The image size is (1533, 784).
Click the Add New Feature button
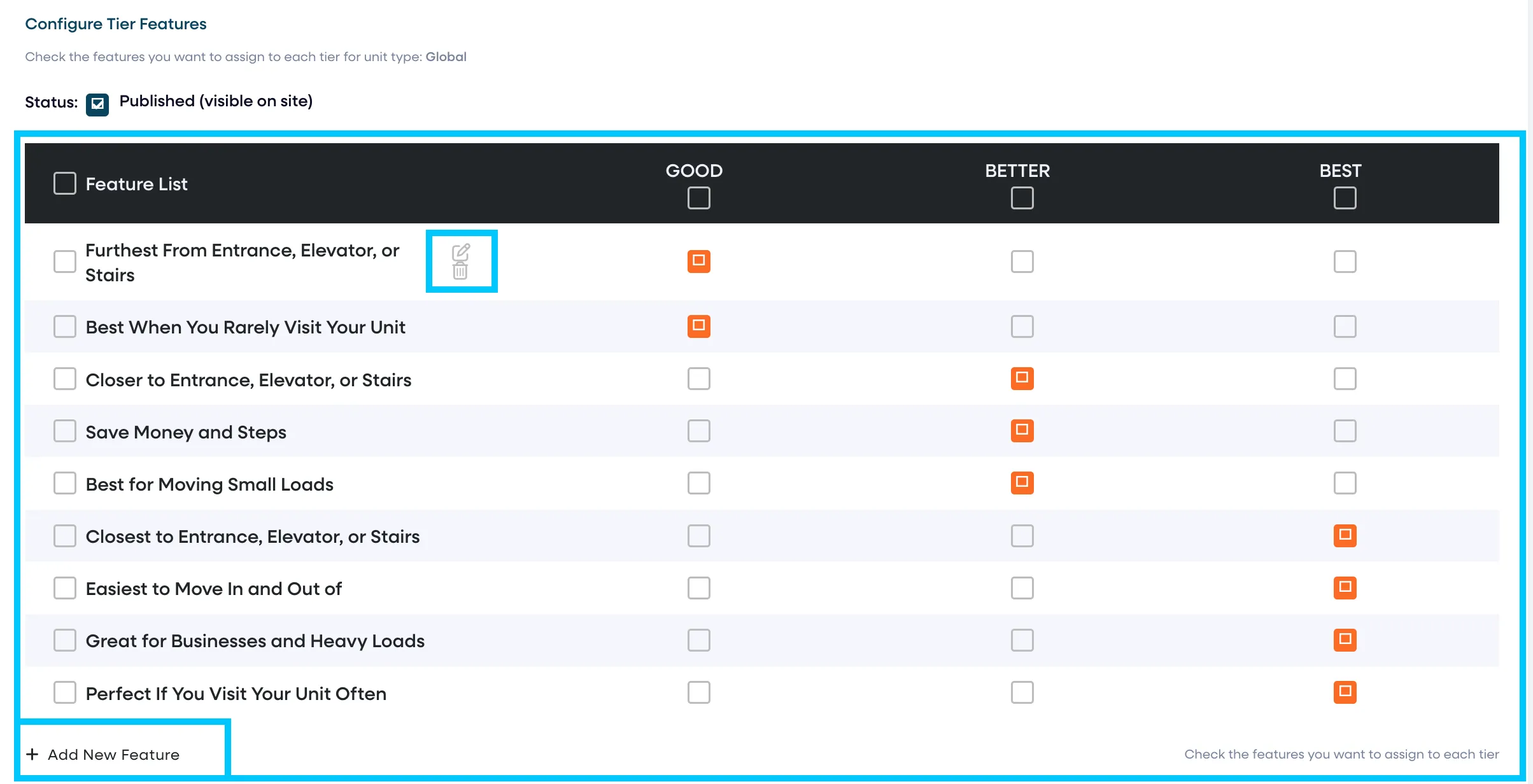(x=103, y=754)
